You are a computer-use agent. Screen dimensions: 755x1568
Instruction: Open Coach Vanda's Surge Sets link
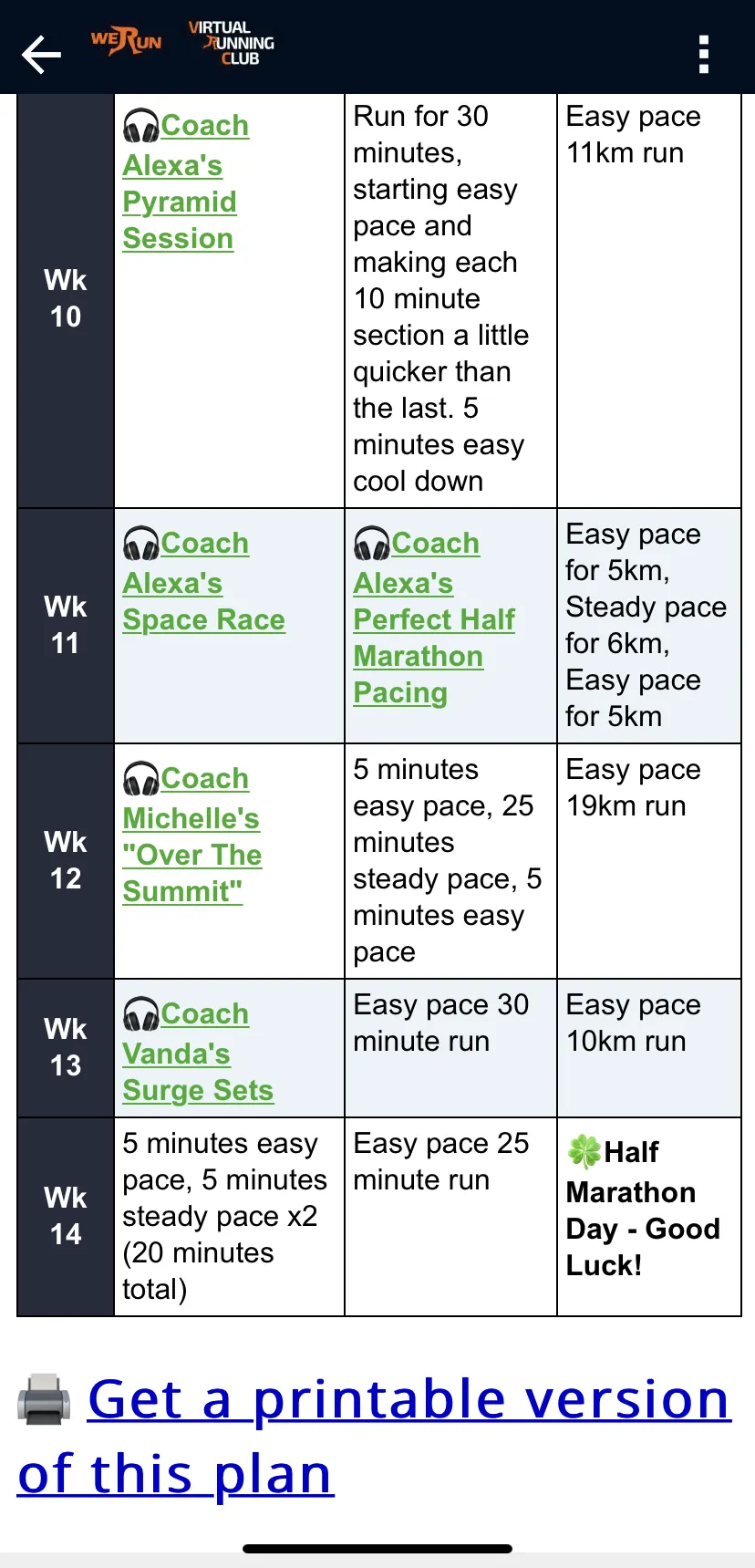click(x=198, y=1052)
